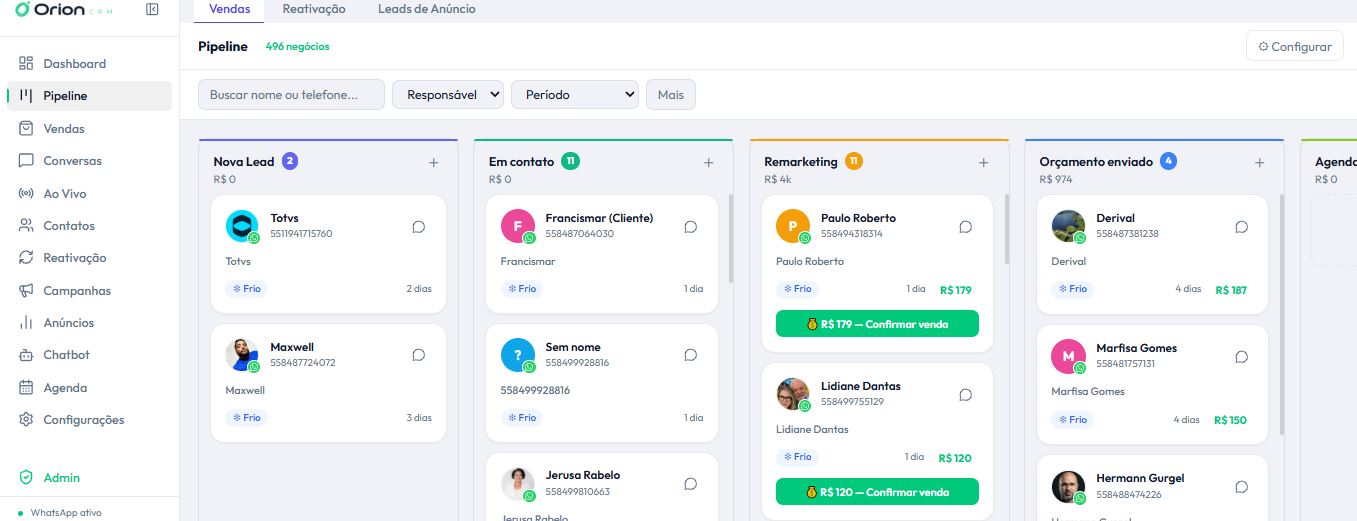Add a deal to Remarketing column
Image resolution: width=1357 pixels, height=521 pixels.
coord(983,162)
